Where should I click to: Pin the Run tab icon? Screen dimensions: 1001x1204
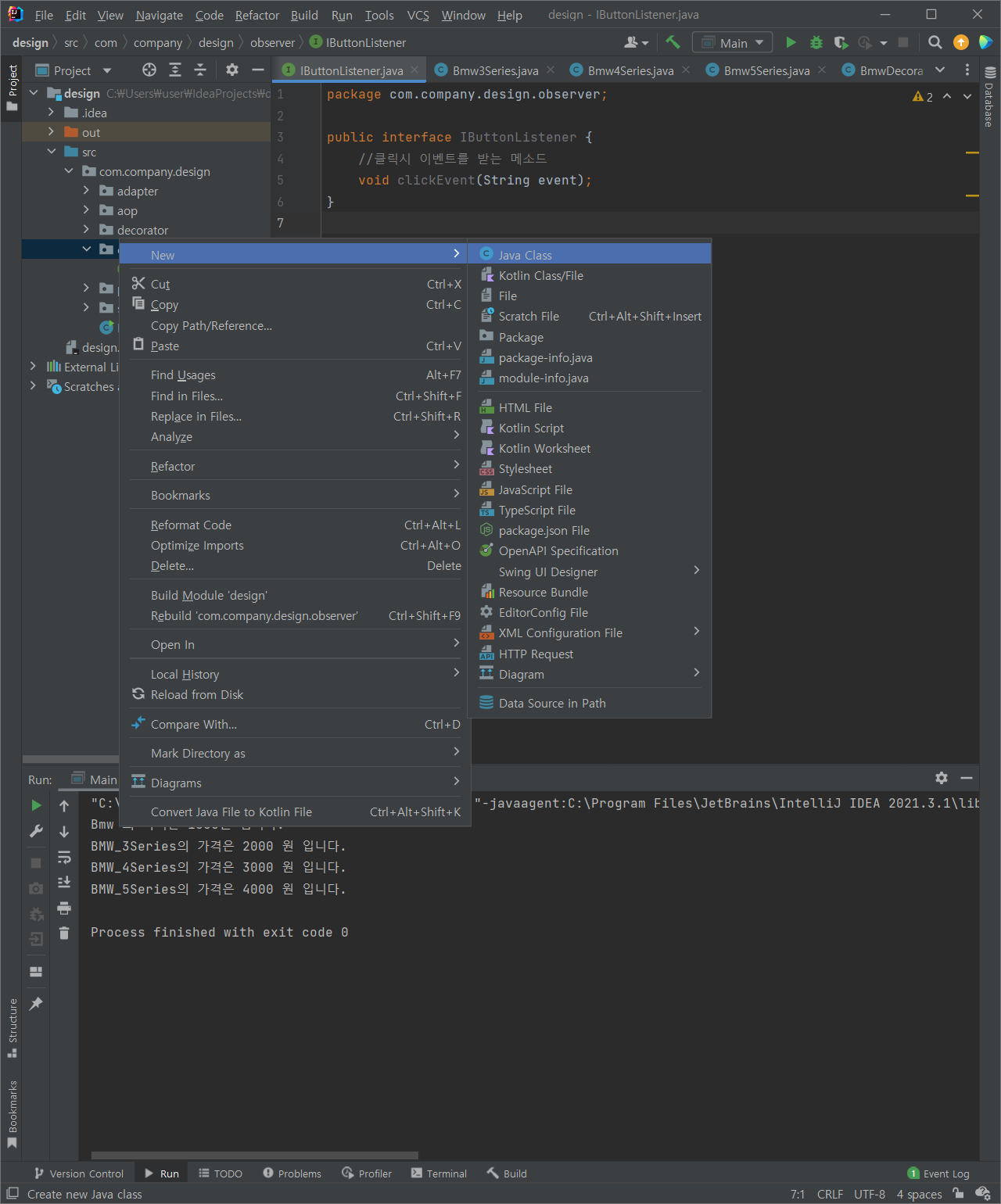click(36, 1004)
